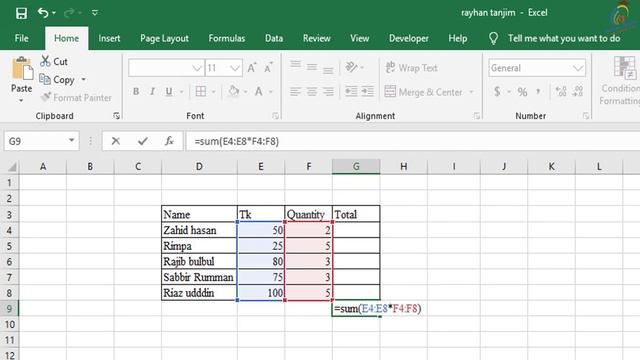Open Number group dialog launcher

pos(586,116)
